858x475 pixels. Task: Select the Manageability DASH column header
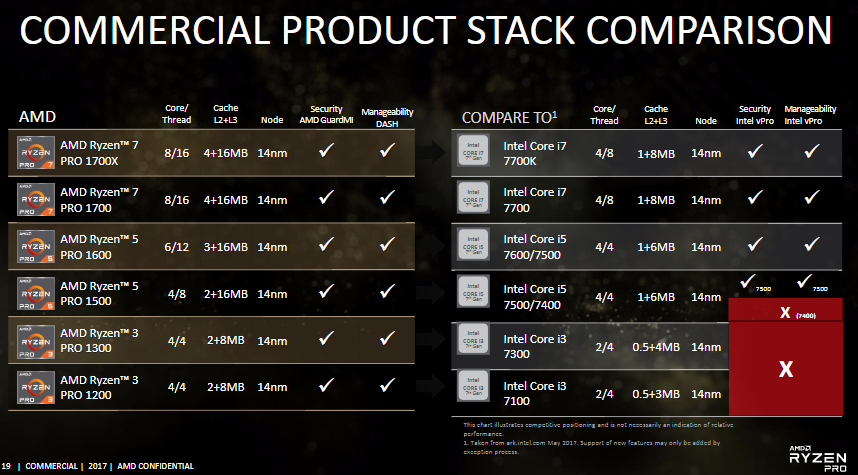pyautogui.click(x=387, y=118)
